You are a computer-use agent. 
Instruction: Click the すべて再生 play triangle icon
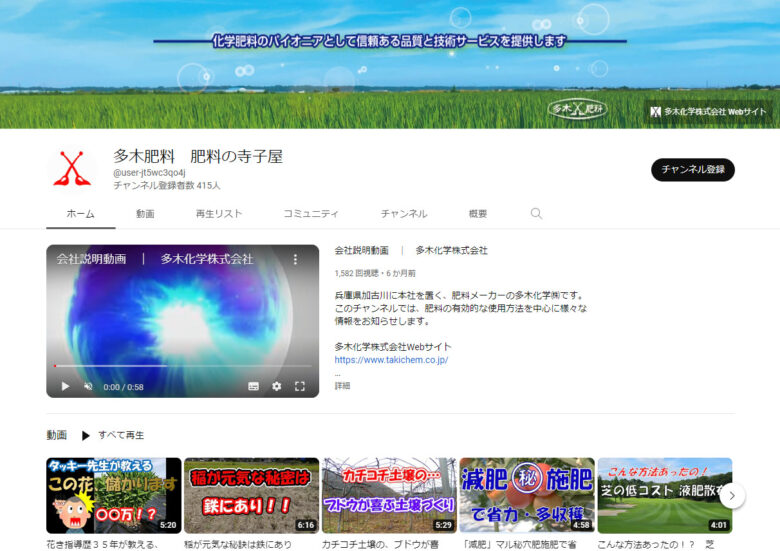tap(86, 436)
